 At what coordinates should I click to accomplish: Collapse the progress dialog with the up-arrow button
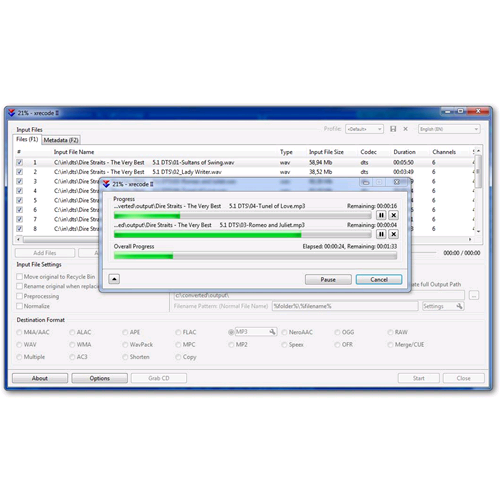click(114, 279)
